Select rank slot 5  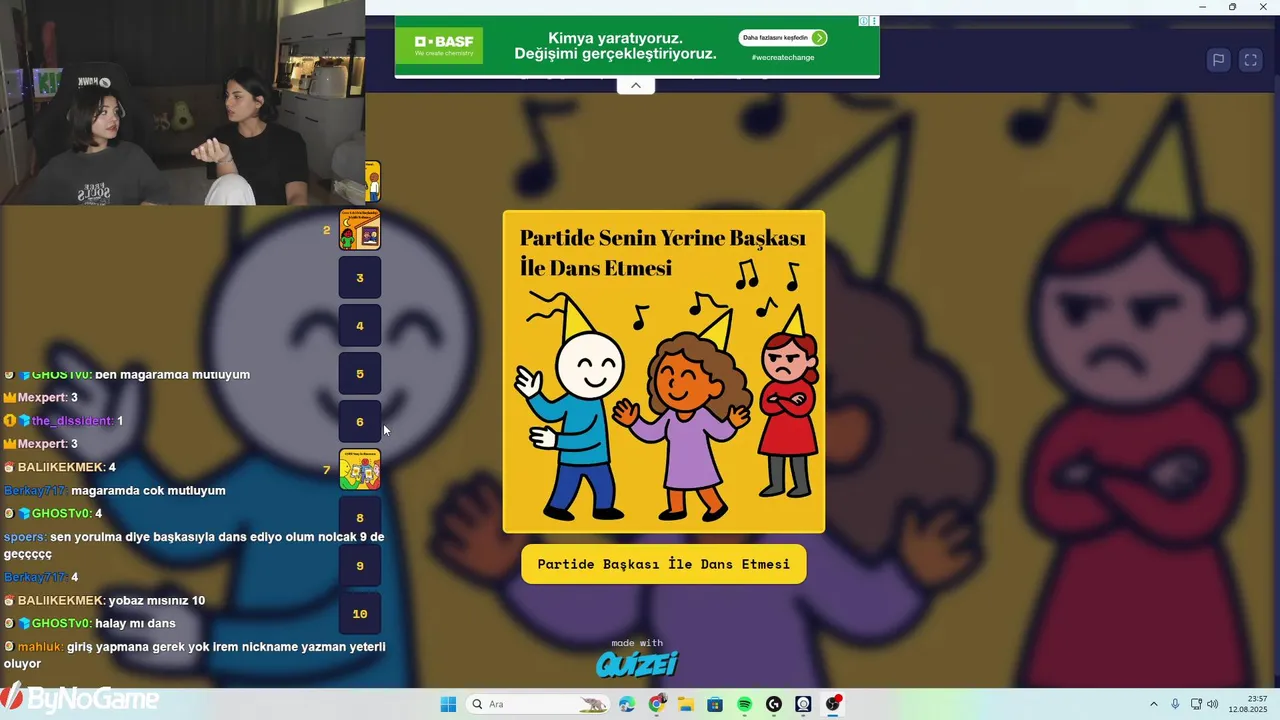pos(360,374)
